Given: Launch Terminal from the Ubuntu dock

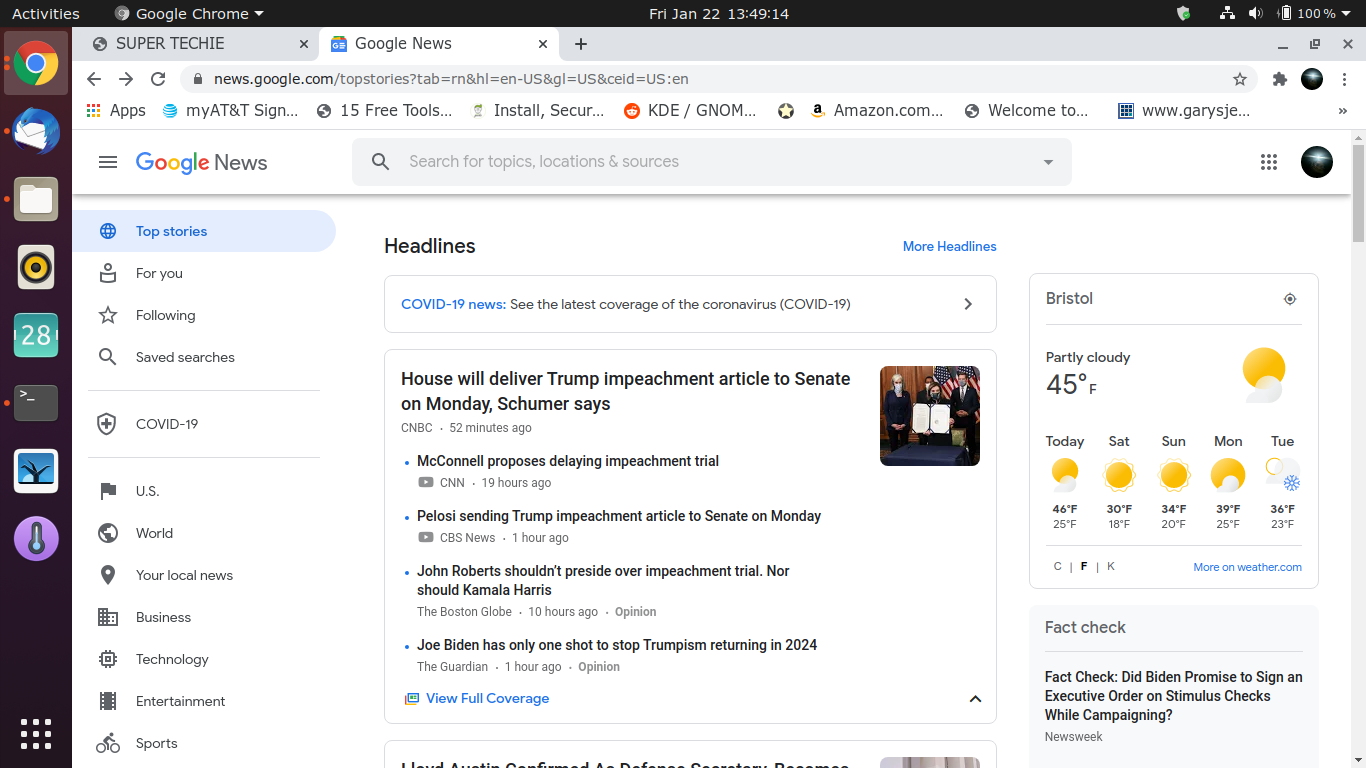Looking at the screenshot, I should tap(36, 403).
